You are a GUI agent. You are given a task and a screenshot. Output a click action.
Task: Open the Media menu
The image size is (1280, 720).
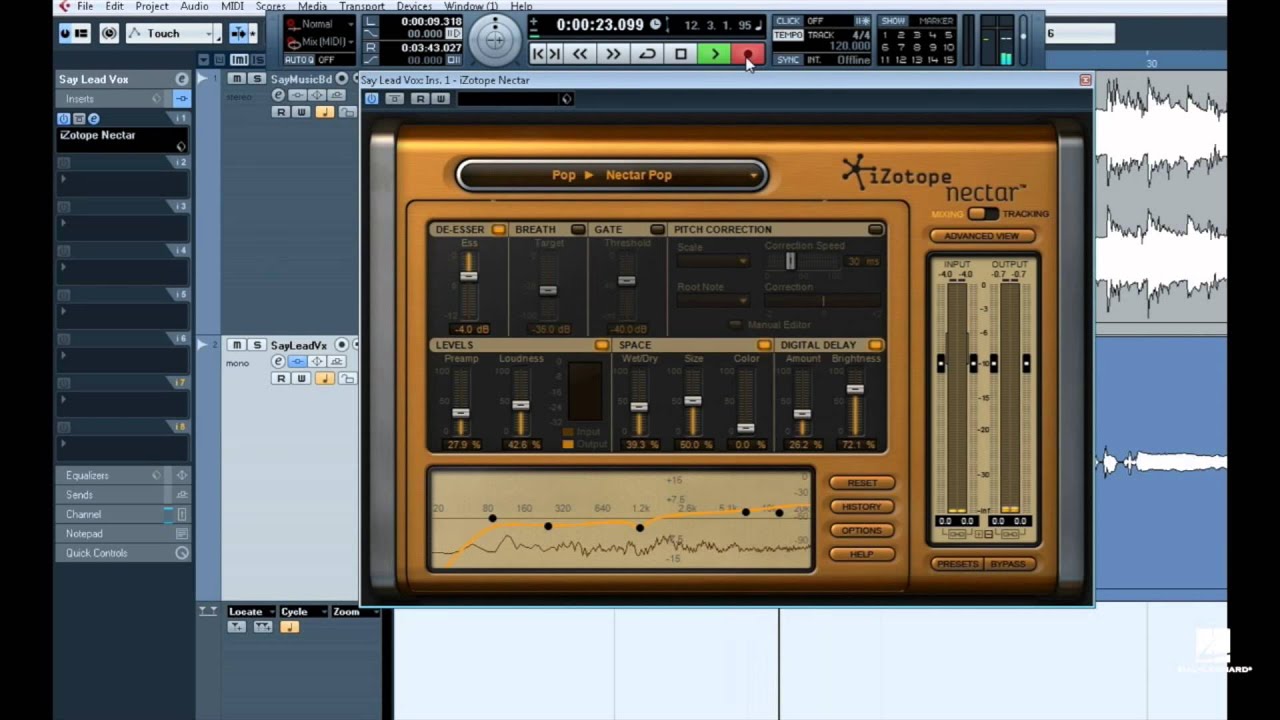pos(312,6)
